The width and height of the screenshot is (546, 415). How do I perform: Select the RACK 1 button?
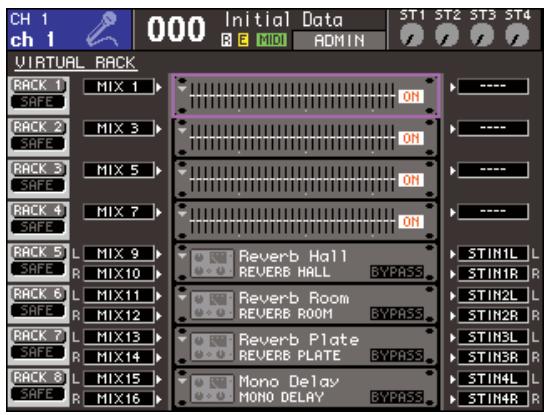point(38,86)
